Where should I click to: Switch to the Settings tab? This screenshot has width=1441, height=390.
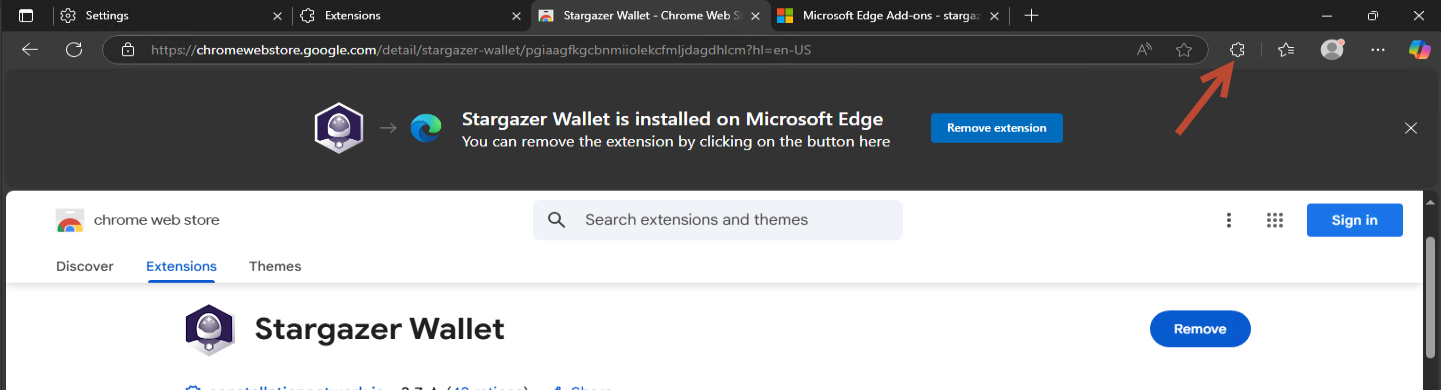coord(170,16)
